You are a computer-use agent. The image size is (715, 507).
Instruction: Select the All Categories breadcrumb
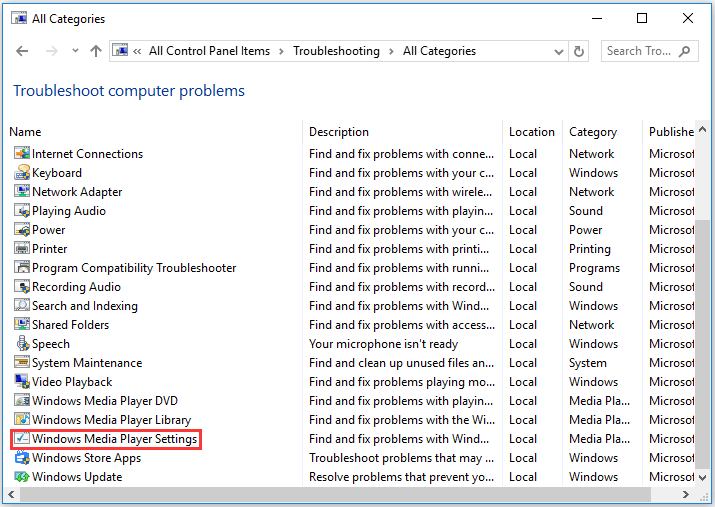pos(439,51)
